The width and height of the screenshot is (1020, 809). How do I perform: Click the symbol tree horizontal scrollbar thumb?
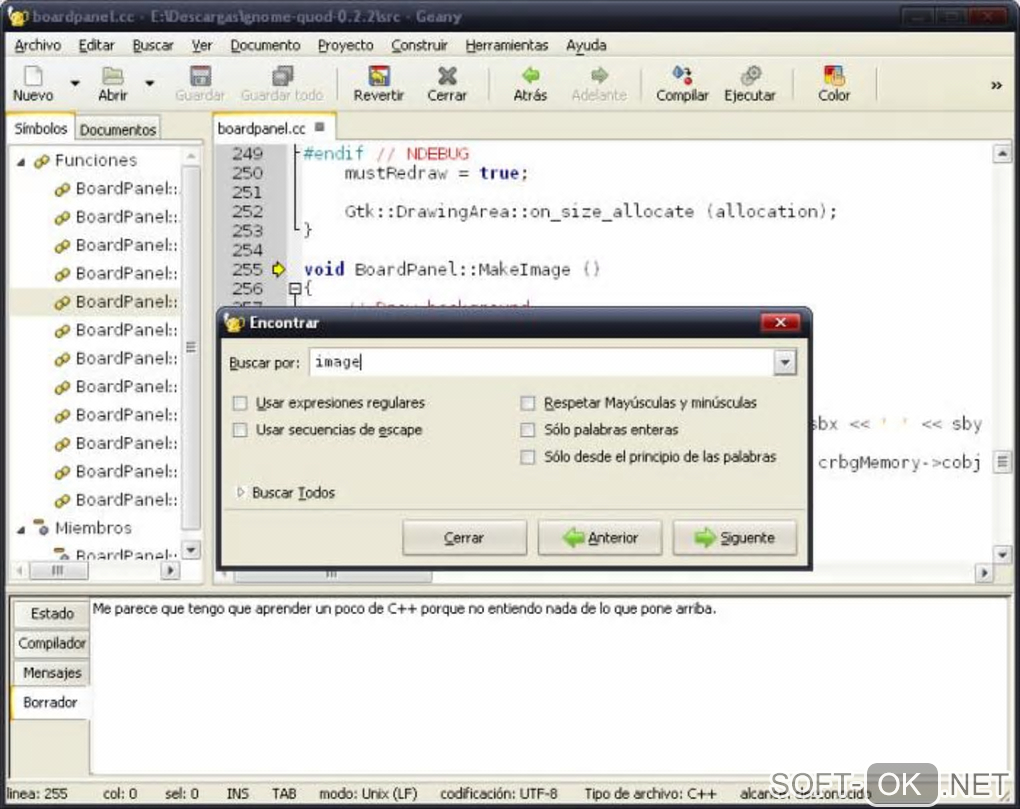tap(58, 570)
